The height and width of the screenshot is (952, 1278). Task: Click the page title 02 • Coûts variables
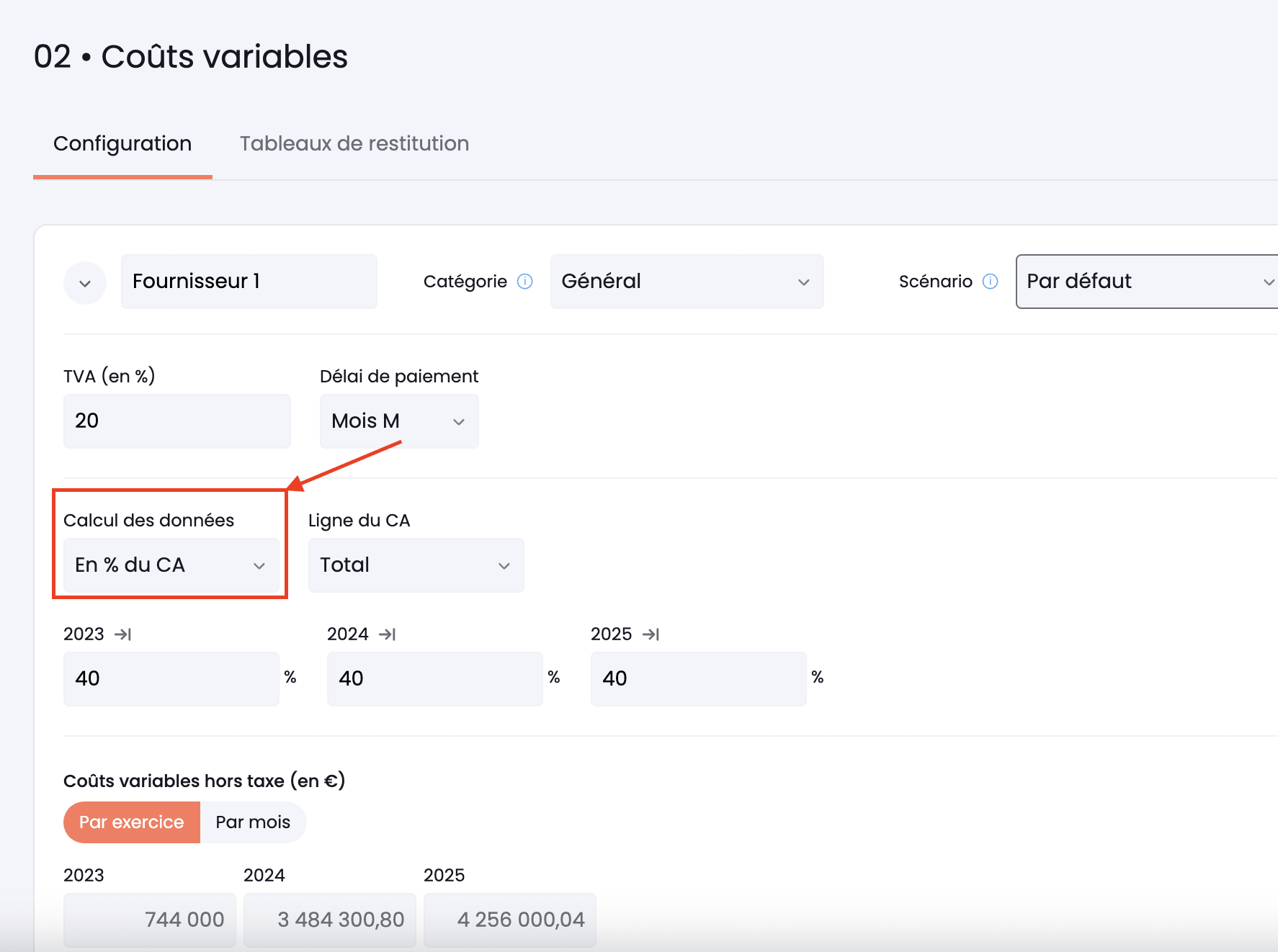click(x=191, y=57)
